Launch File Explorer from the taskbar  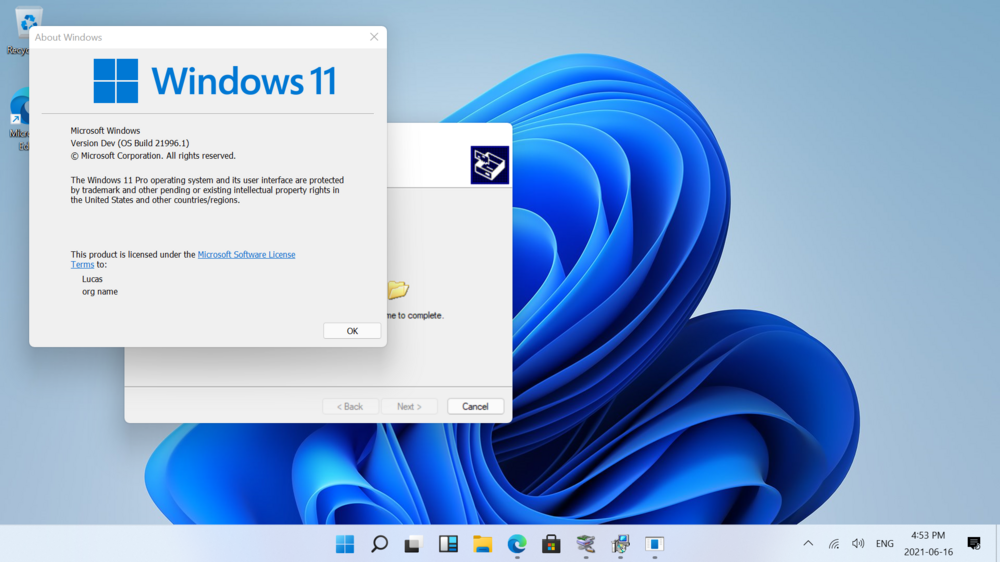point(482,544)
